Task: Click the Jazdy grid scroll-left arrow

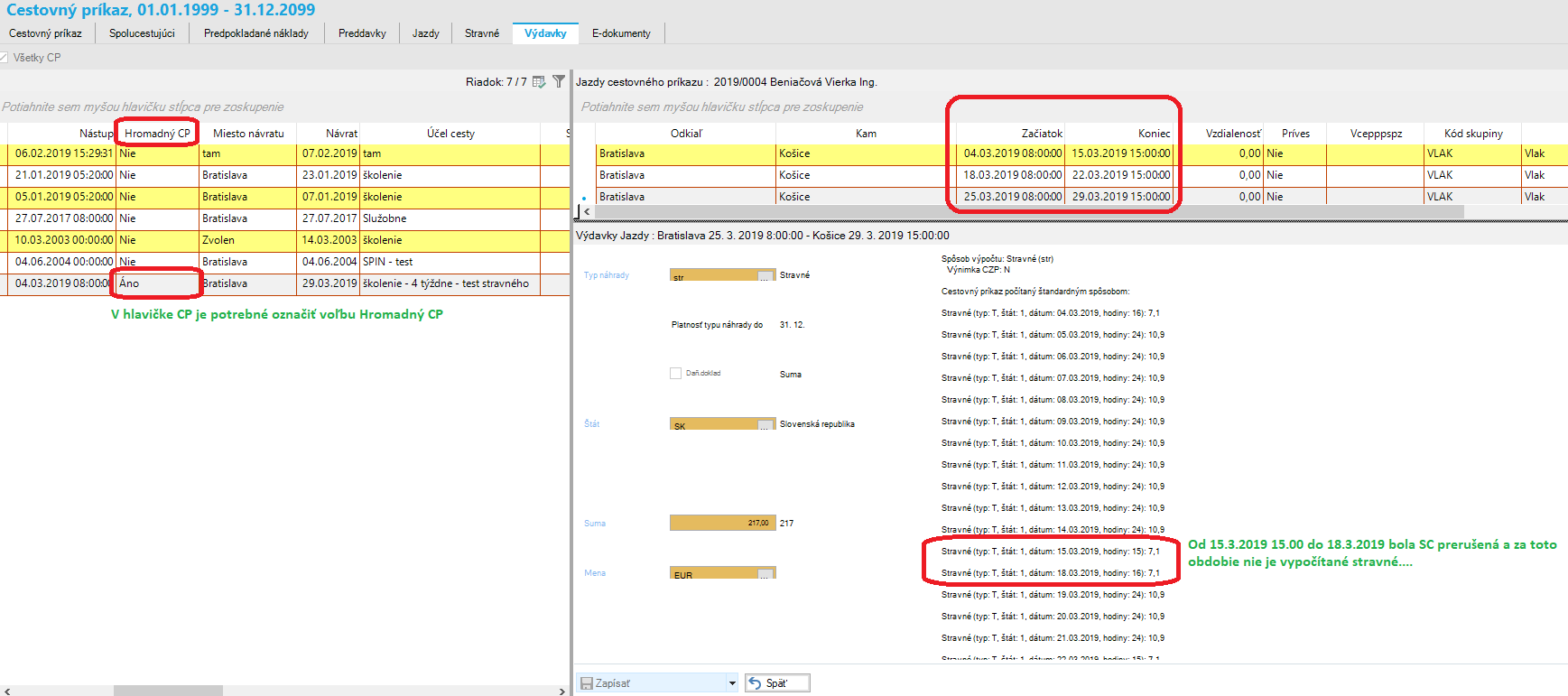Action: coord(587,211)
